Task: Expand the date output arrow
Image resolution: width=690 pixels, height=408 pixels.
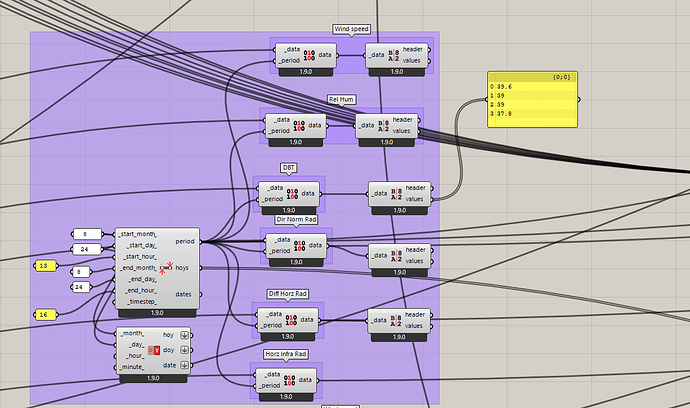Action: click(x=184, y=364)
